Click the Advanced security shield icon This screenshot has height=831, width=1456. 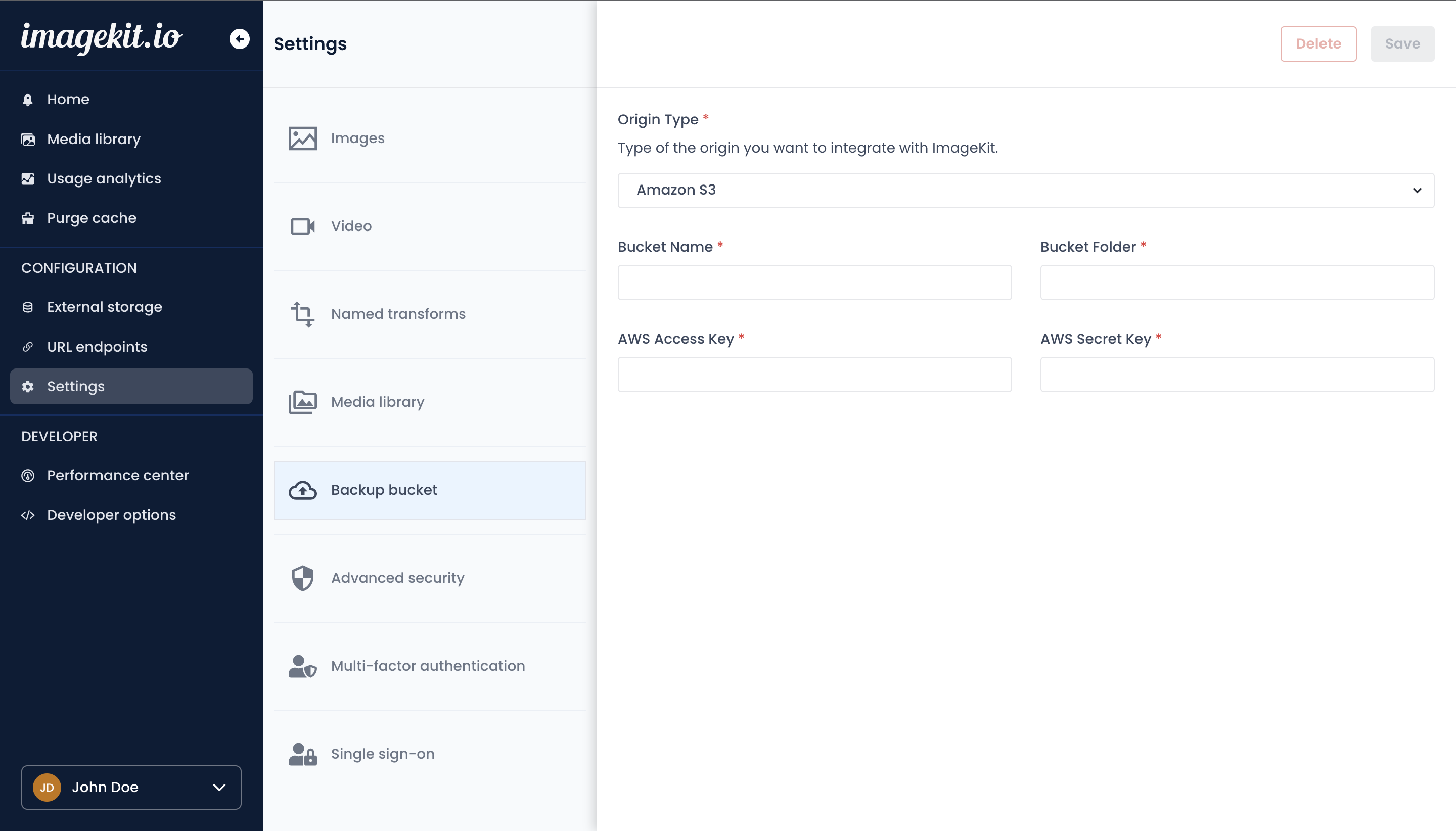pos(302,578)
